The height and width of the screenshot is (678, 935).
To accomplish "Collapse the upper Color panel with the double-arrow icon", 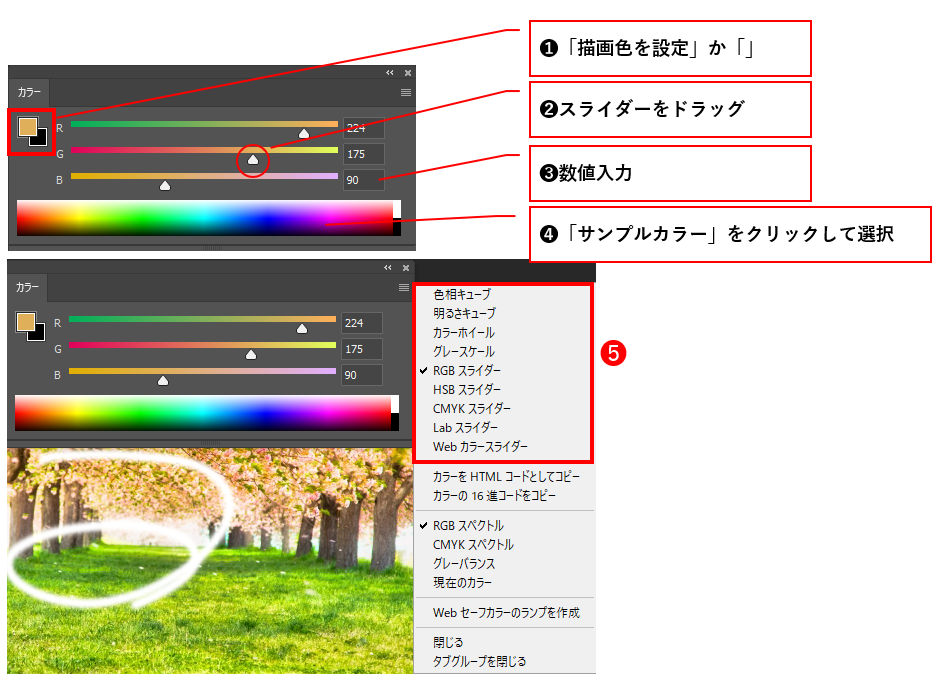I will tap(390, 73).
